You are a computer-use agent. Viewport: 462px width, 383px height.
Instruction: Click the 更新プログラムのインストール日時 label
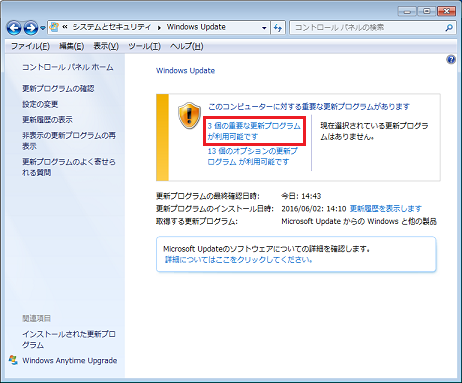click(x=215, y=209)
